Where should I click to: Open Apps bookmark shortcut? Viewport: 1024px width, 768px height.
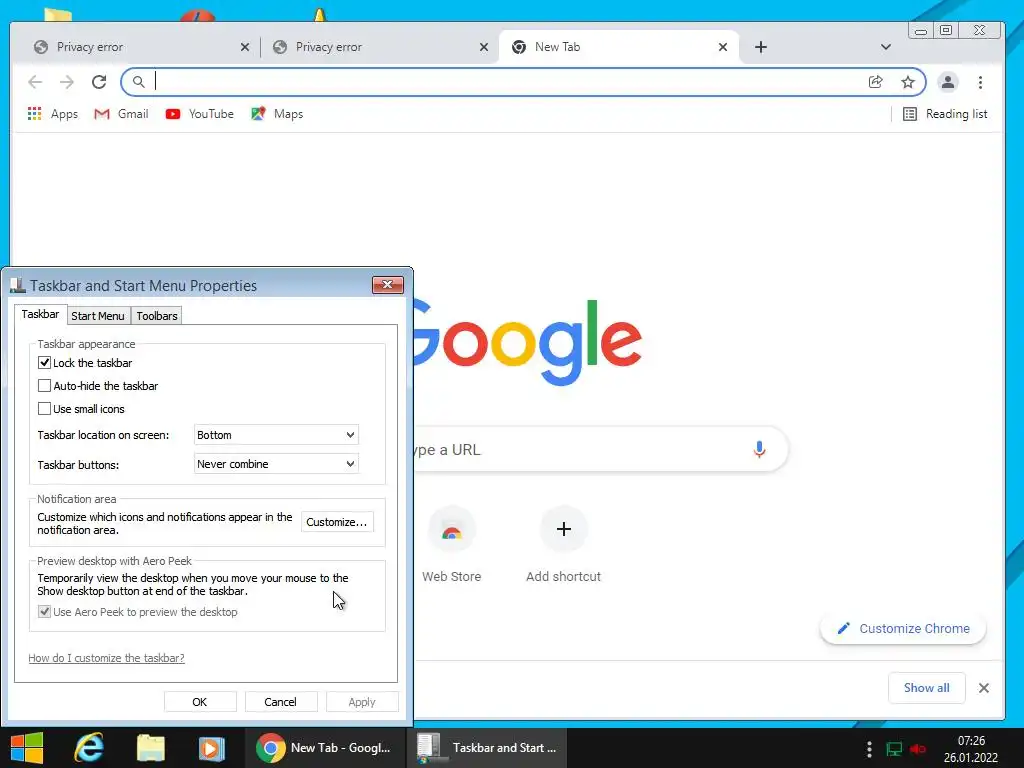point(53,114)
